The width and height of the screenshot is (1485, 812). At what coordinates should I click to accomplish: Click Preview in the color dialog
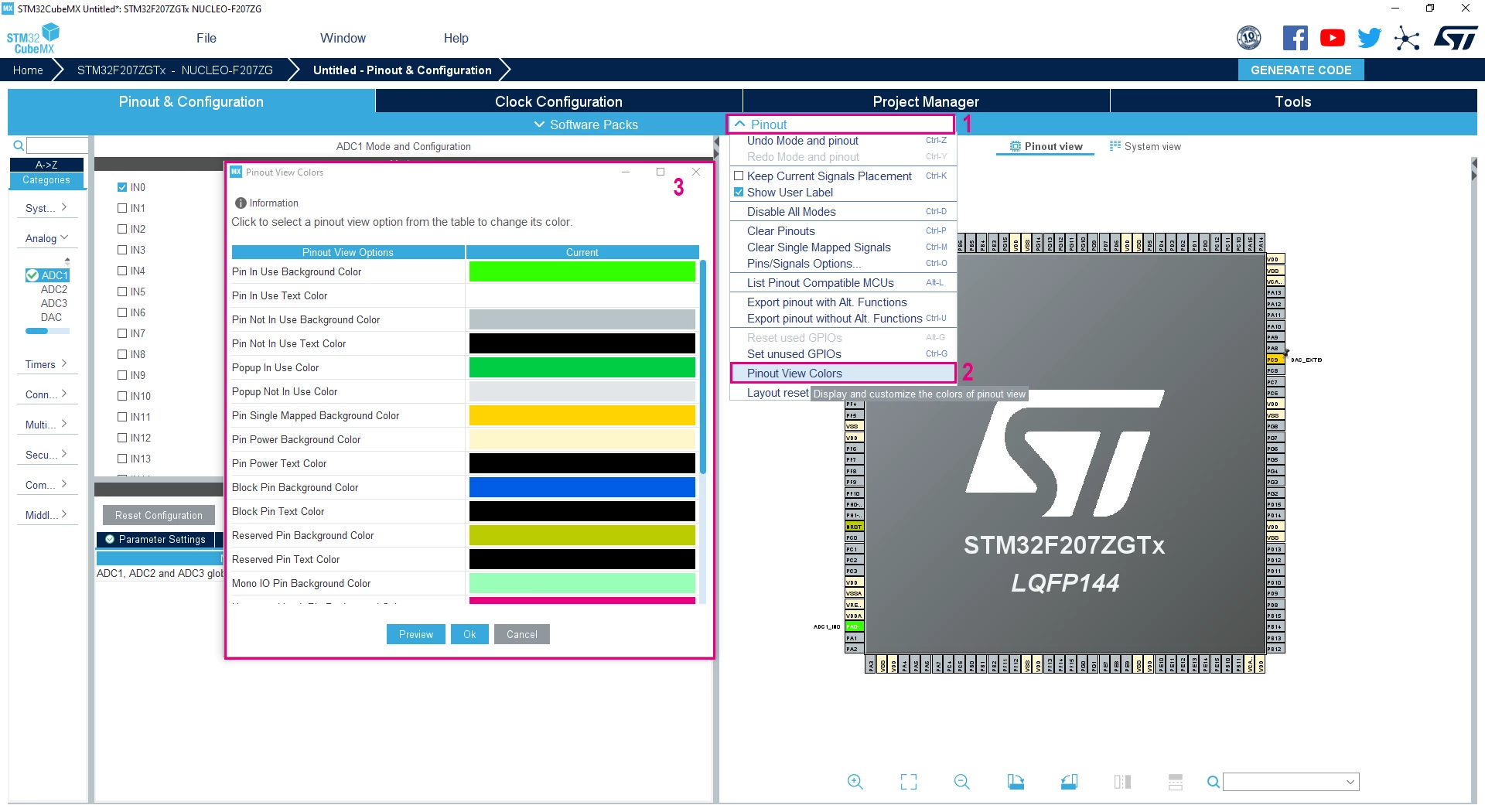tap(416, 634)
